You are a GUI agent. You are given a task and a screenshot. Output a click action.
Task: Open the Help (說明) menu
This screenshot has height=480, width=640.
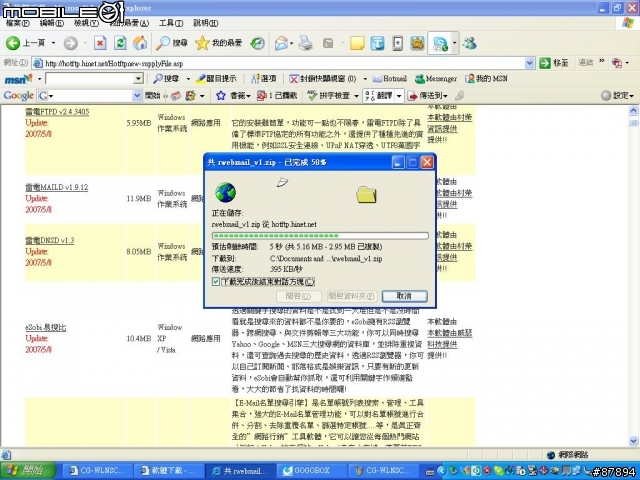point(205,23)
